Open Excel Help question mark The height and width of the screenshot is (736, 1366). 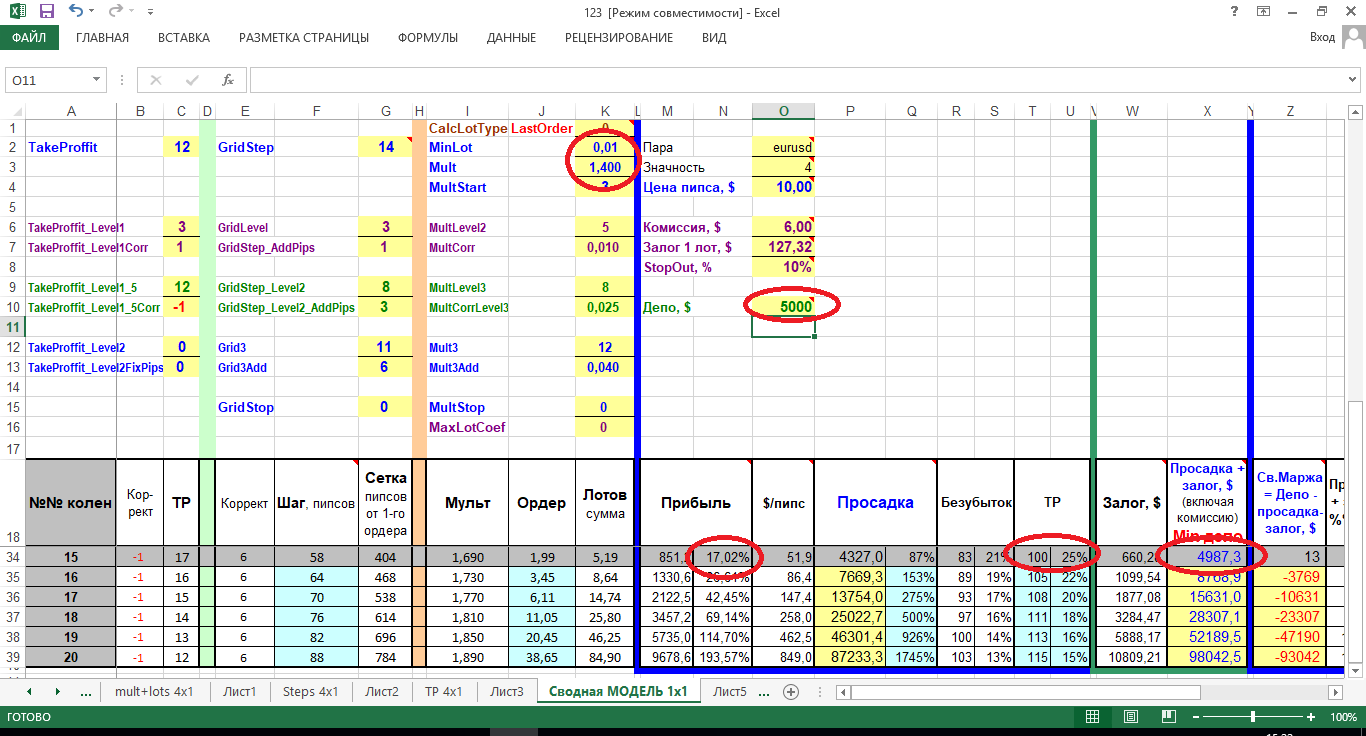coord(1235,12)
